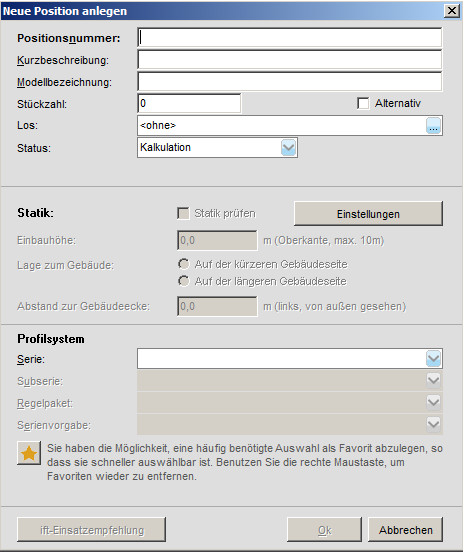Click the Positionsnummer label
The width and height of the screenshot is (463, 552).
(69, 38)
